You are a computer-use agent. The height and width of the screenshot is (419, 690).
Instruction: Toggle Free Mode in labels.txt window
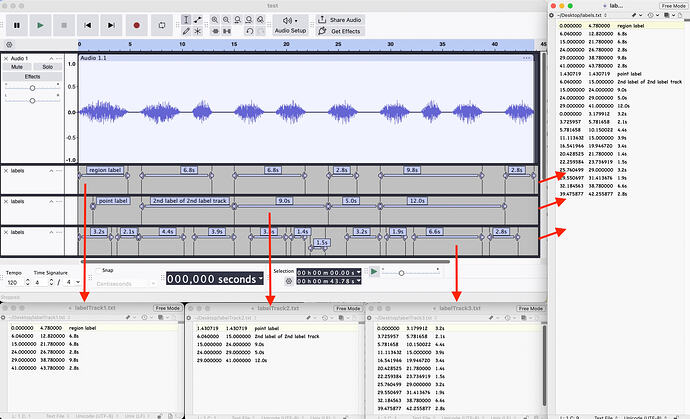(x=673, y=6)
